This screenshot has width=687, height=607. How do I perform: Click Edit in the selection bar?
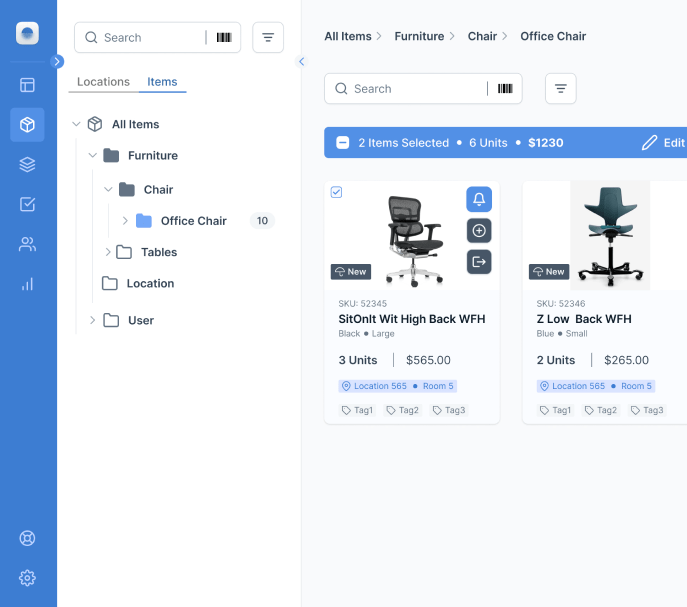click(x=664, y=143)
